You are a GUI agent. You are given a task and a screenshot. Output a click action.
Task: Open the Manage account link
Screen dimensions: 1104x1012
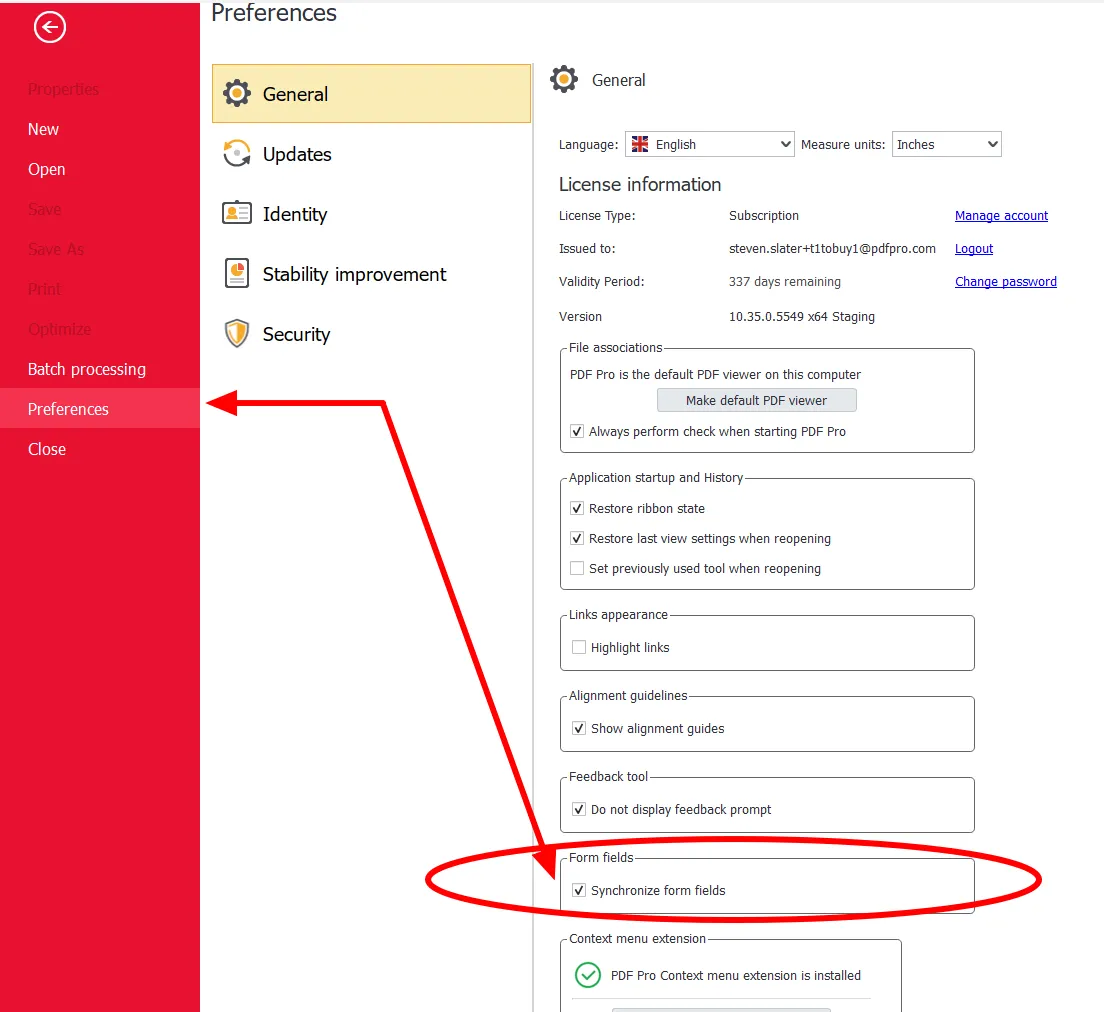(1001, 215)
